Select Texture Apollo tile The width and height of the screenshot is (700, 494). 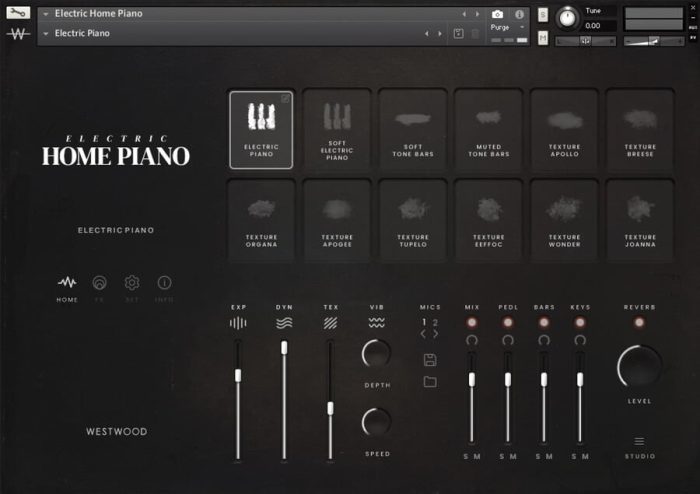pos(565,130)
